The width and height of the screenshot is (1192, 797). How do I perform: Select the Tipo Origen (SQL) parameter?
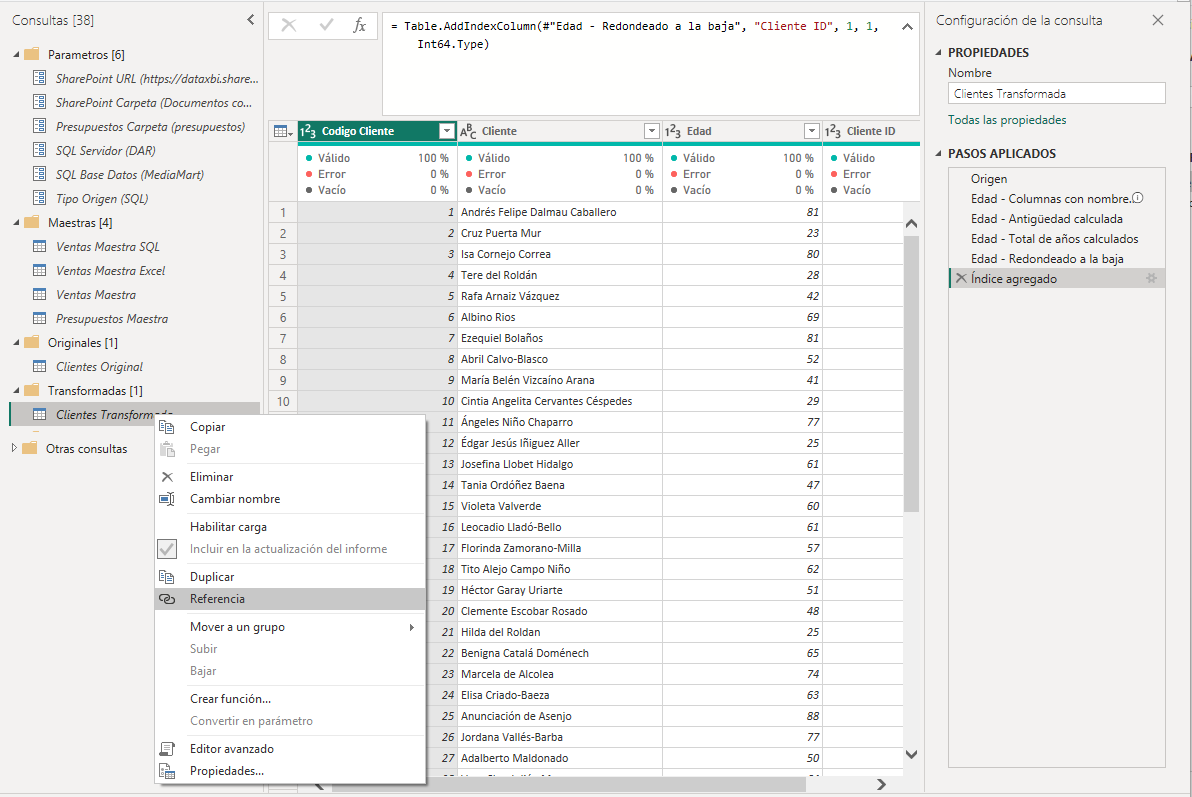pyautogui.click(x=102, y=198)
